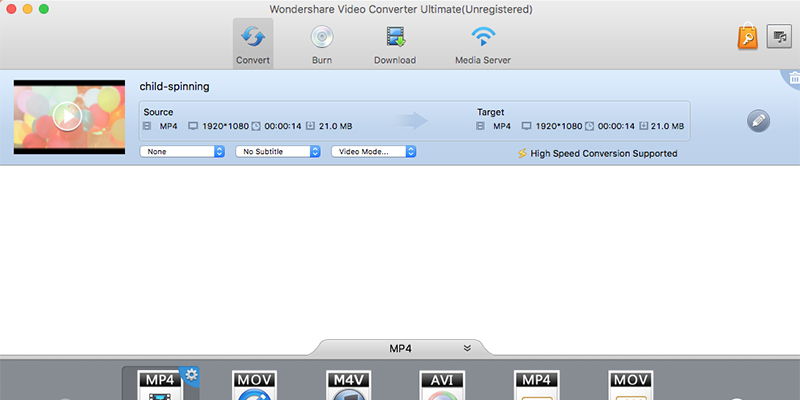Image resolution: width=800 pixels, height=400 pixels.
Task: Click the child-spinning file name
Action: tap(174, 87)
